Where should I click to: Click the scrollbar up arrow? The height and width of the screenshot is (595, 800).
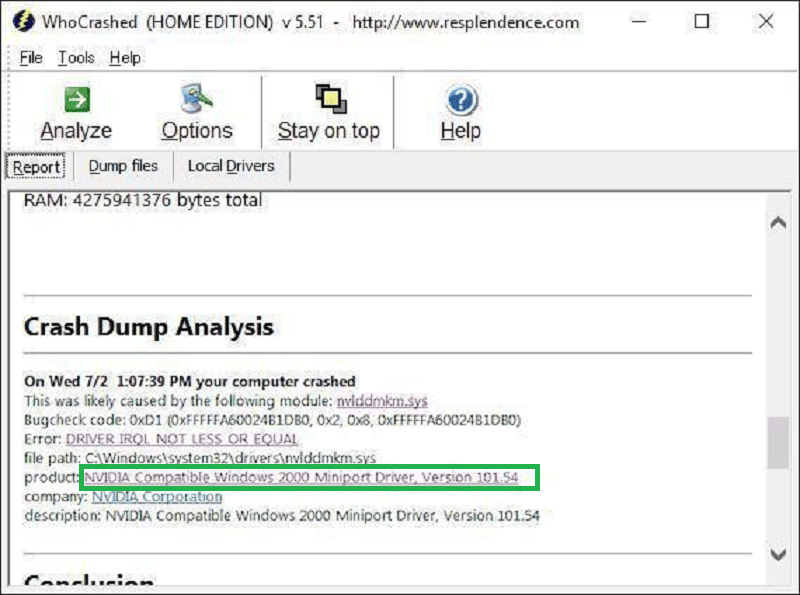[777, 222]
